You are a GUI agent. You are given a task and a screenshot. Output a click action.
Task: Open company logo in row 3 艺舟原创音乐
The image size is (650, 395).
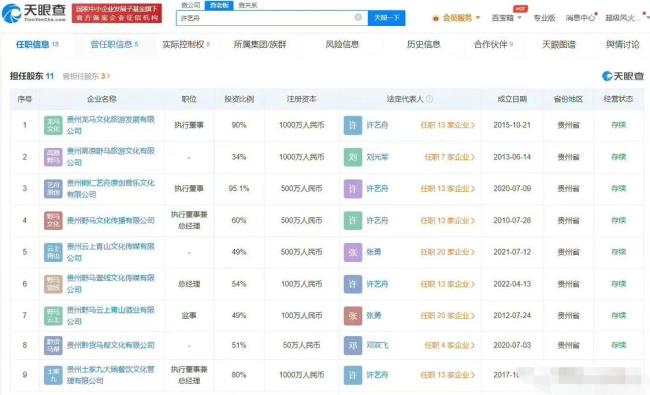53,189
